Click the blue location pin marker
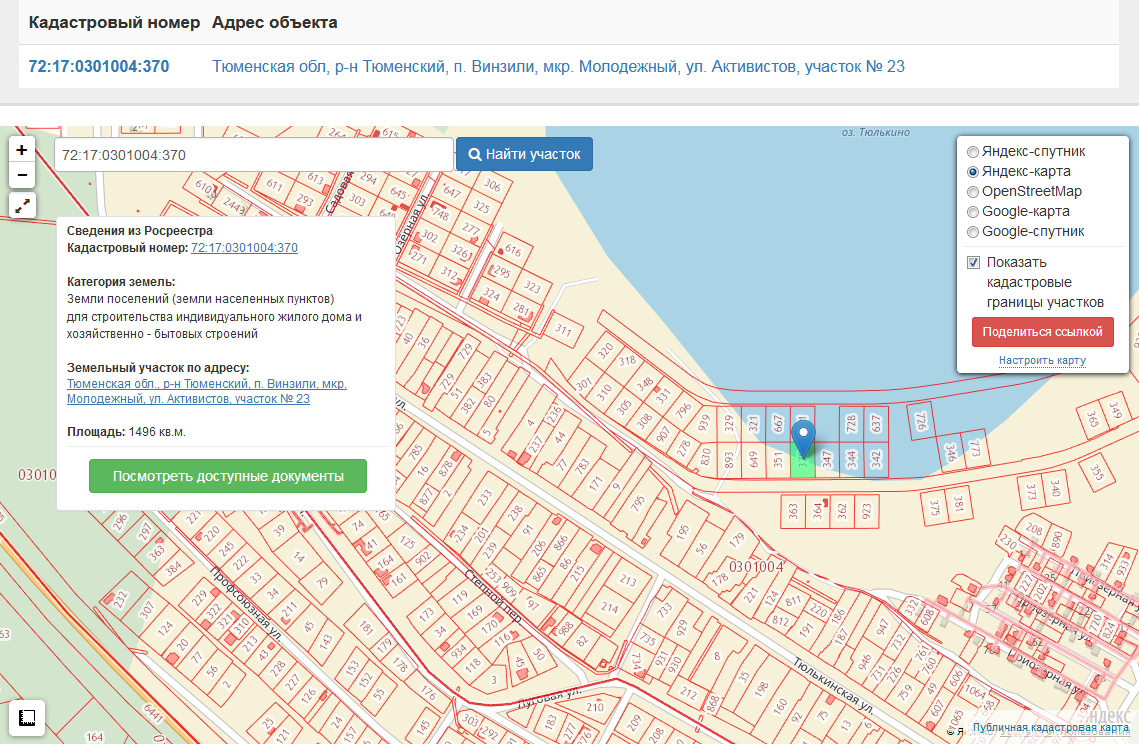Screen dimensions: 1139x744 point(803,441)
